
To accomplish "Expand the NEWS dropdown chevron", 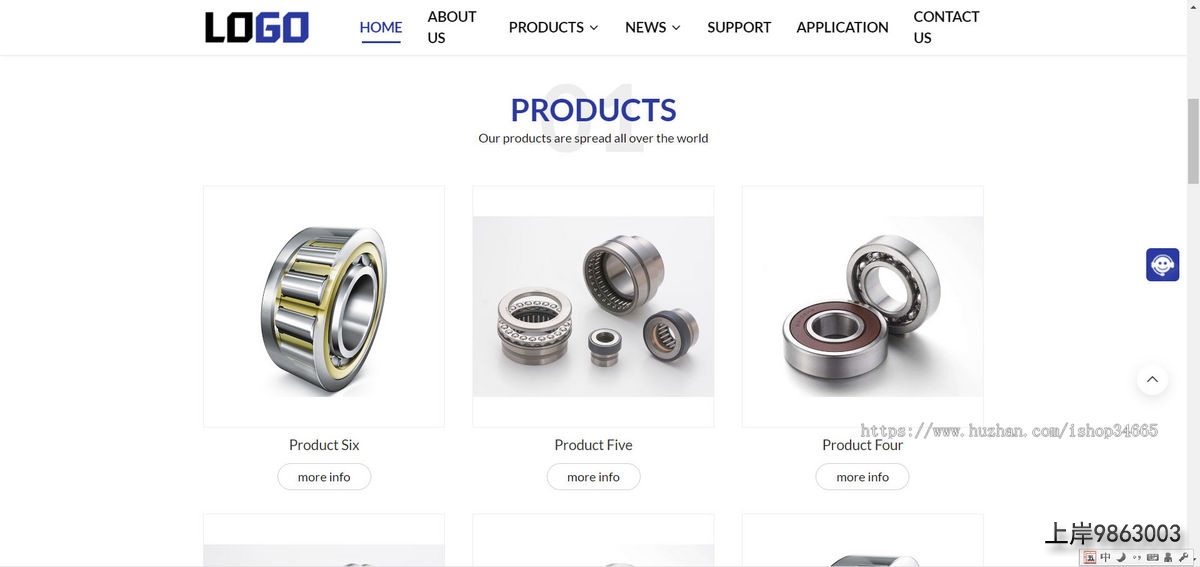I will coord(676,27).
